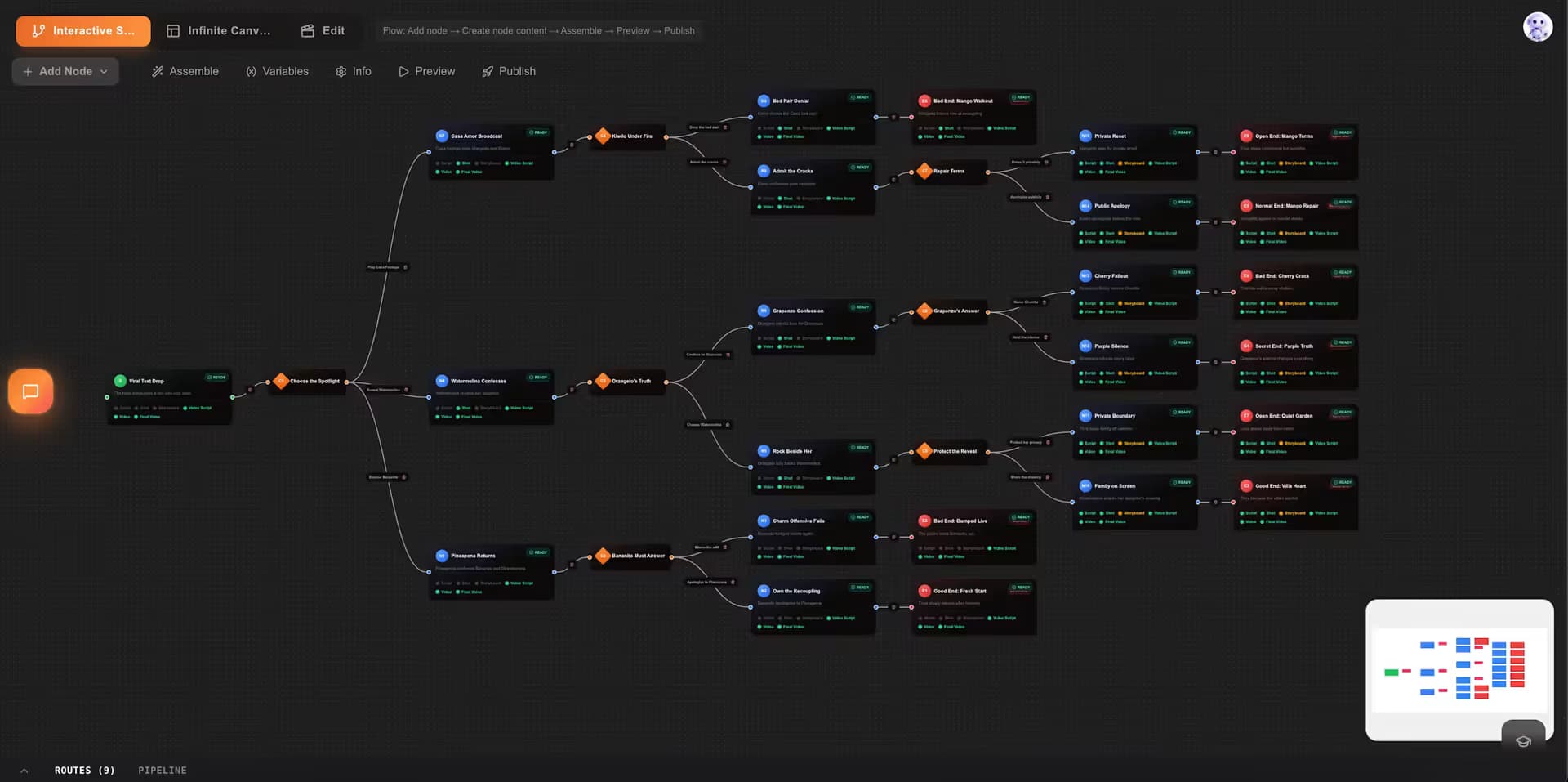The height and width of the screenshot is (782, 1568).
Task: Select the Own the Recoupling node icon
Action: click(x=764, y=591)
